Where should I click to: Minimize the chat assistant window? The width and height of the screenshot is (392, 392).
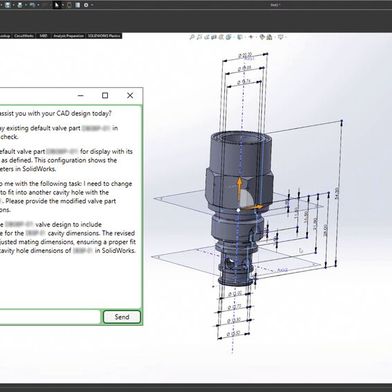coord(80,96)
